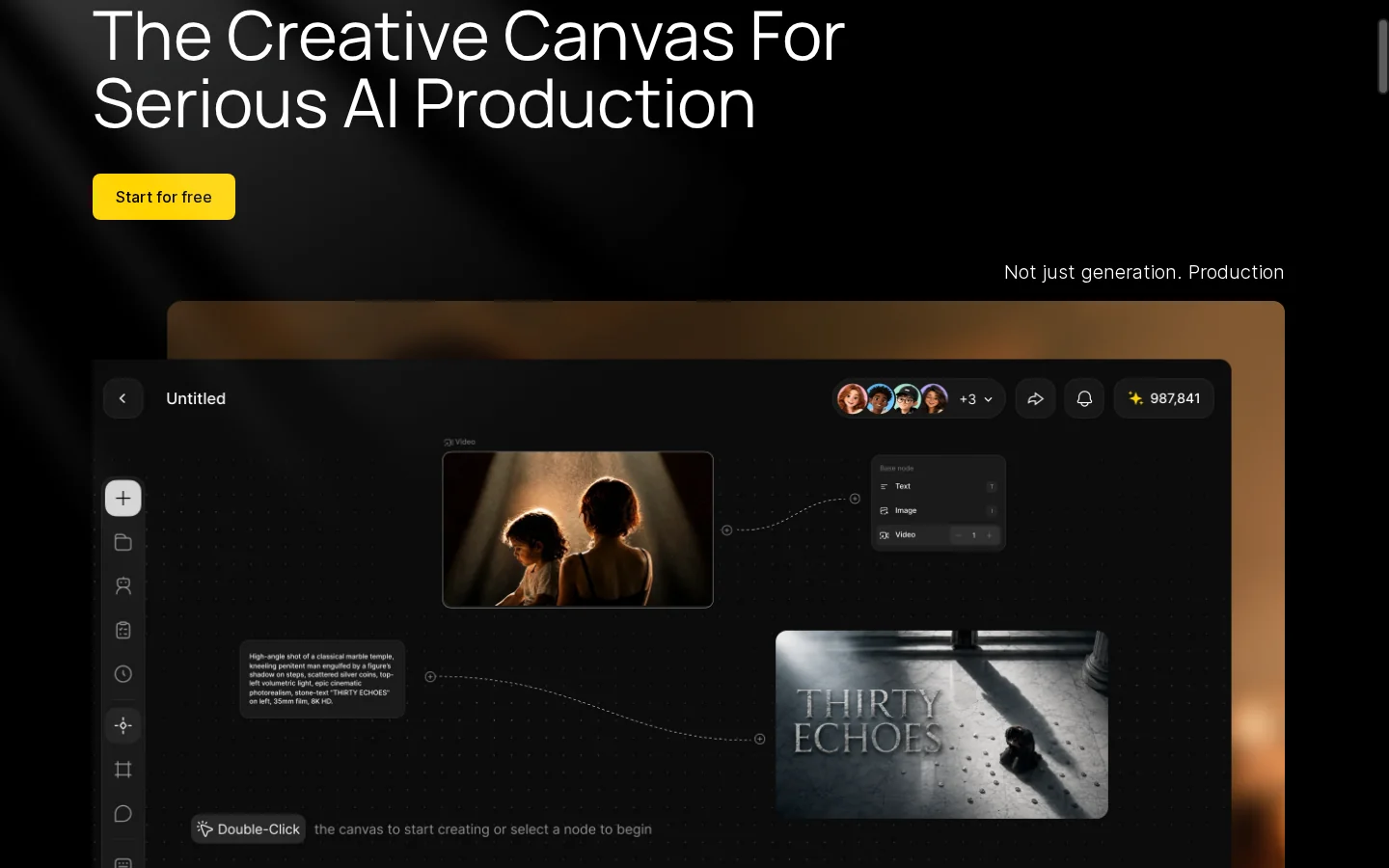Open the folder icon in the sidebar
This screenshot has height=868, width=1389.
click(123, 542)
